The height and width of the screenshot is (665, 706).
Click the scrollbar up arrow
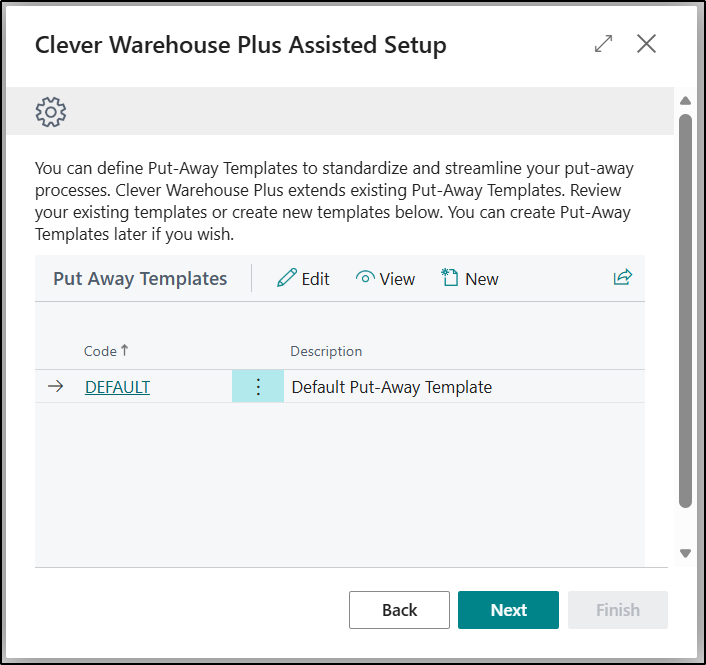tap(685, 101)
